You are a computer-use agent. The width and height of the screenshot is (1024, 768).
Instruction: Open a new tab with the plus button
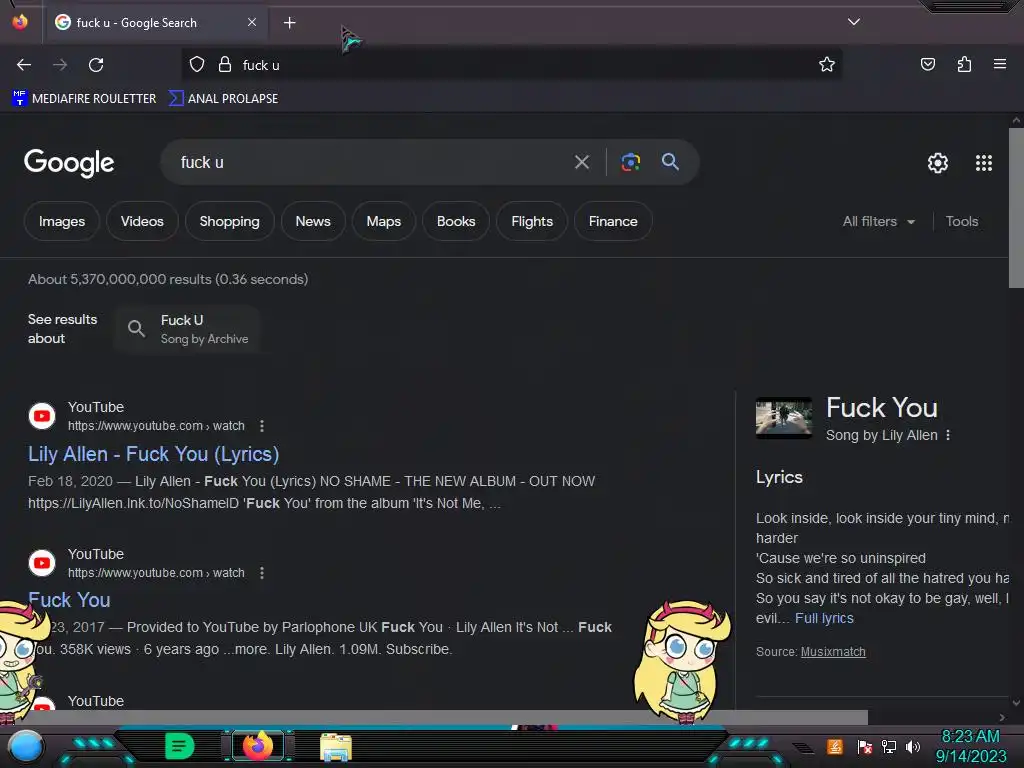289,23
